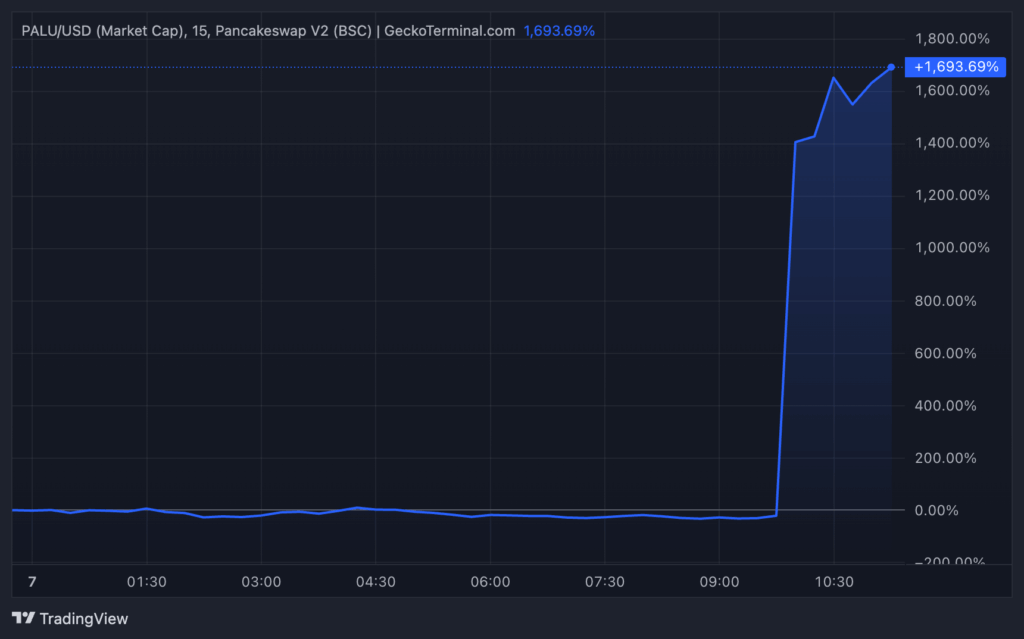The width and height of the screenshot is (1024, 639).
Task: Select the 1,693.69% value in chart legend
Action: pyautogui.click(x=559, y=31)
